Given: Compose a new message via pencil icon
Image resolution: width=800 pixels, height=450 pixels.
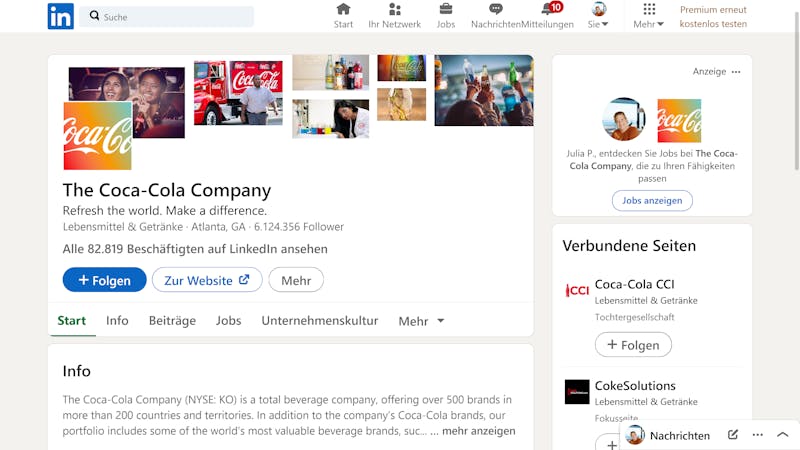Looking at the screenshot, I should (x=733, y=435).
